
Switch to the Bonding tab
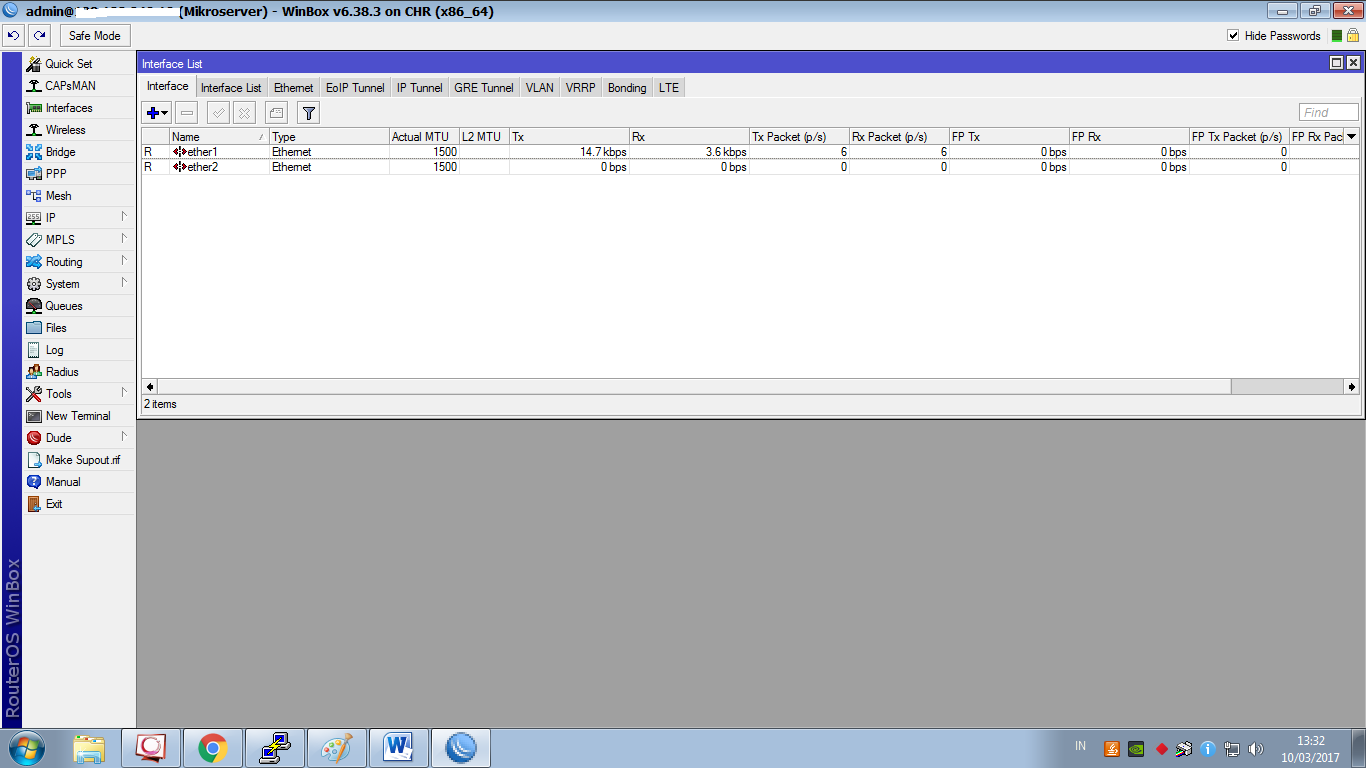[x=627, y=88]
